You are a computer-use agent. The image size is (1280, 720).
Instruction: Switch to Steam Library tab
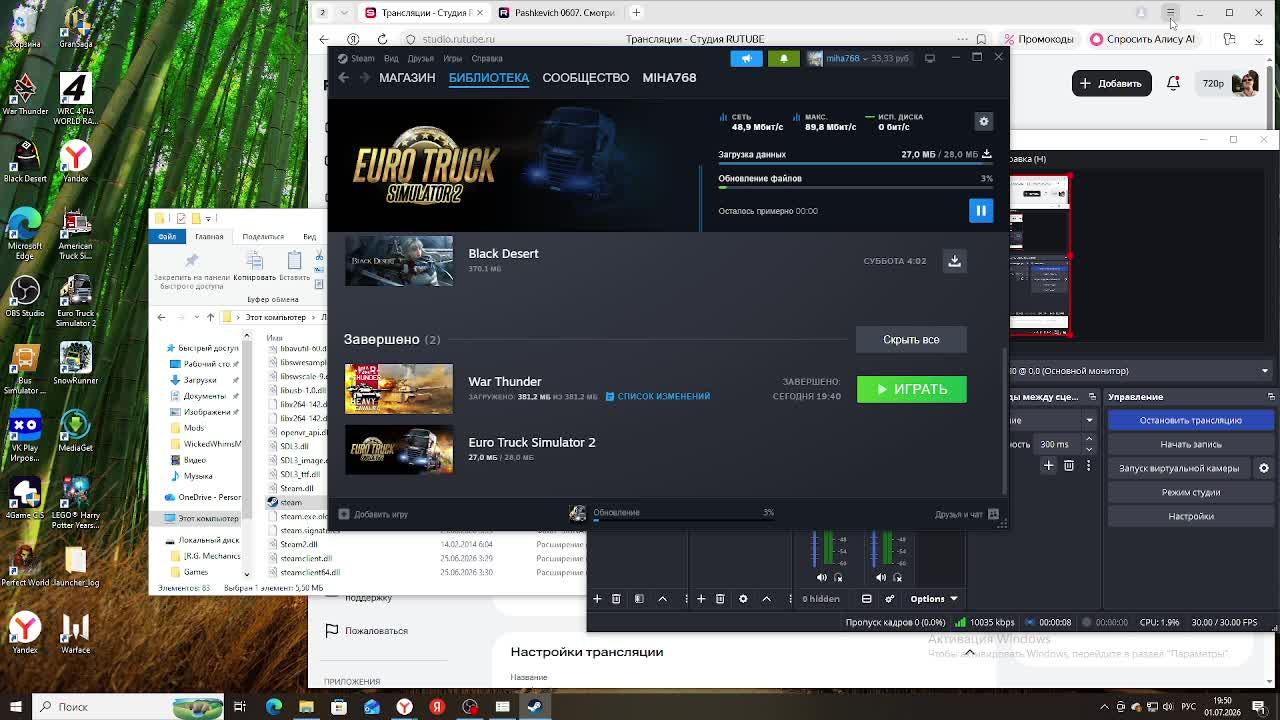point(489,77)
